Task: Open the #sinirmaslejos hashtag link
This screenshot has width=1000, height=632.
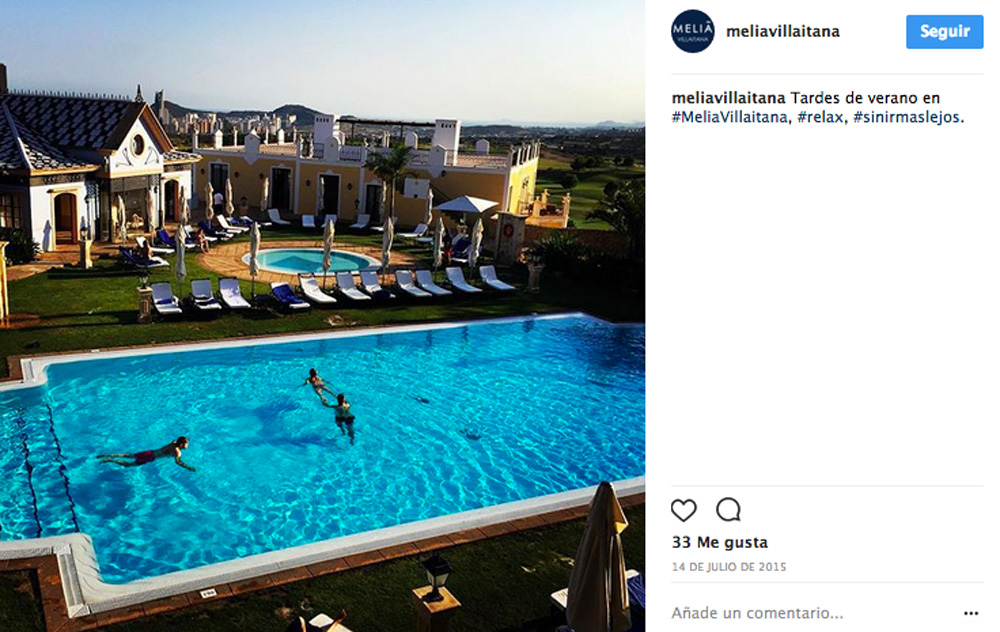Action: click(906, 117)
